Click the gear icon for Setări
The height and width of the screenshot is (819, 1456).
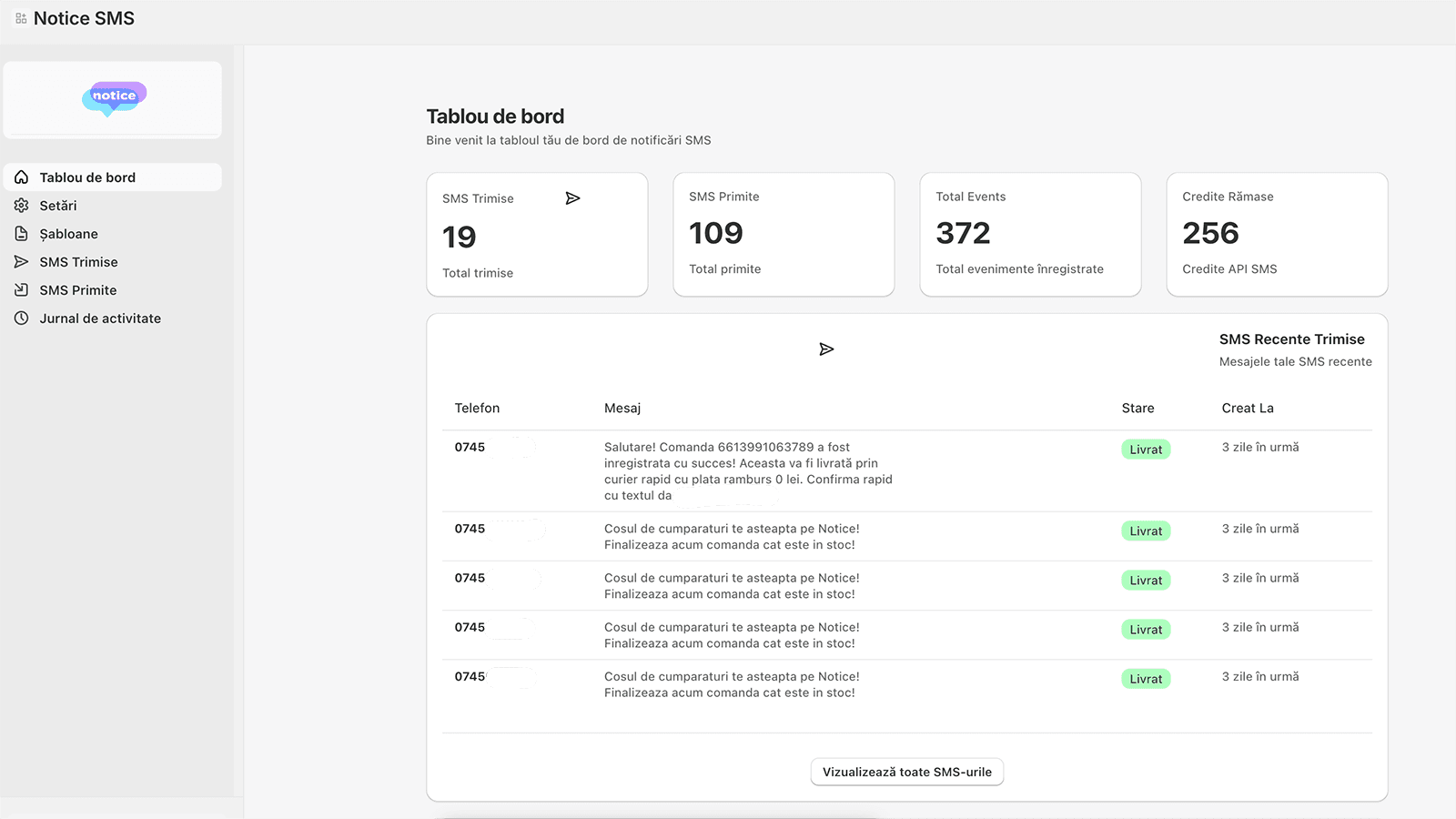(22, 206)
